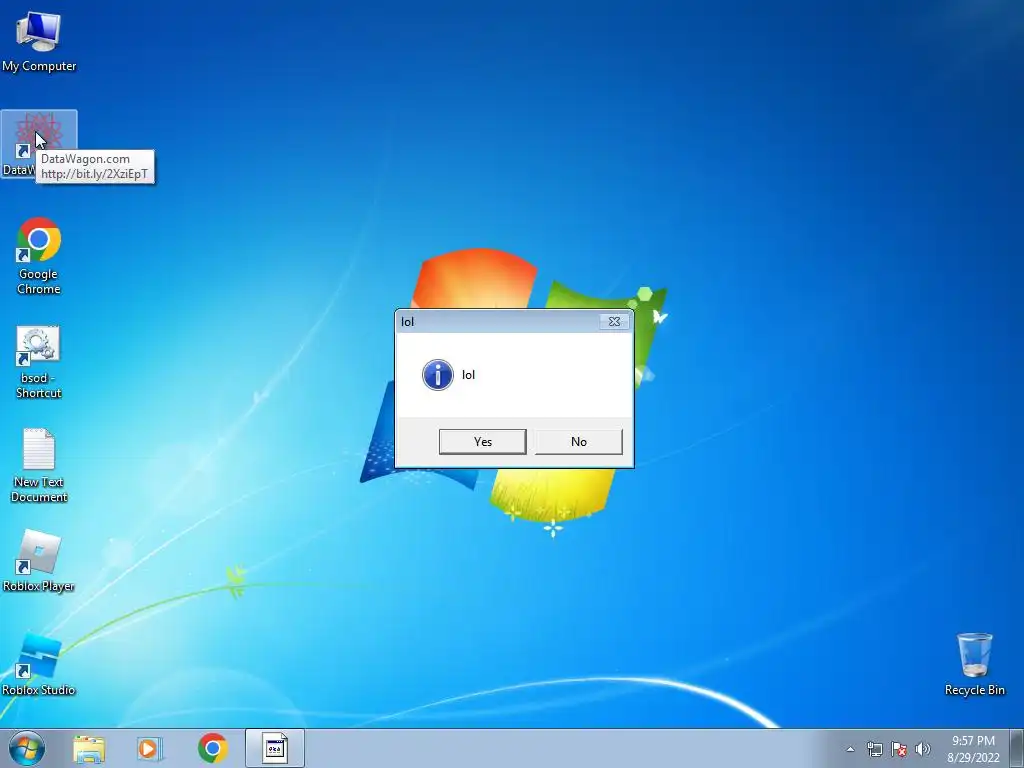This screenshot has width=1024, height=768.
Task: Select the Roblox Studio shortcut
Action: tap(39, 664)
